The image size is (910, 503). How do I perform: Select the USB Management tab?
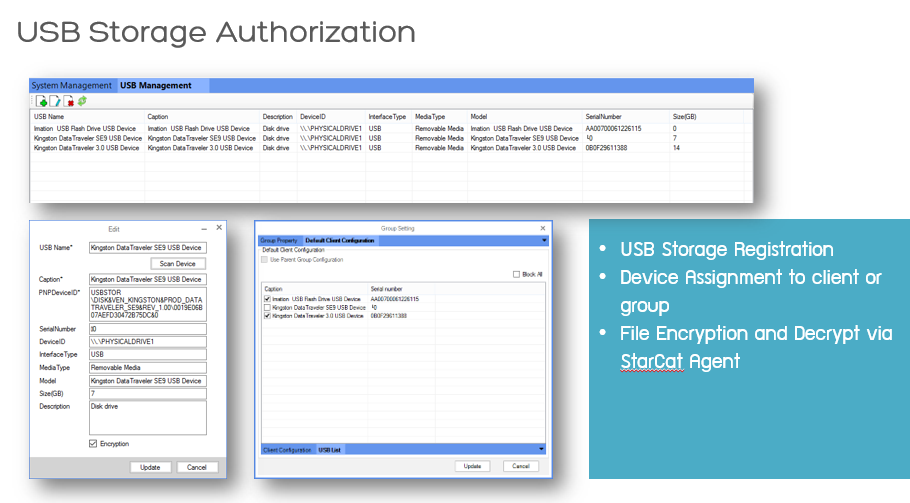point(156,85)
